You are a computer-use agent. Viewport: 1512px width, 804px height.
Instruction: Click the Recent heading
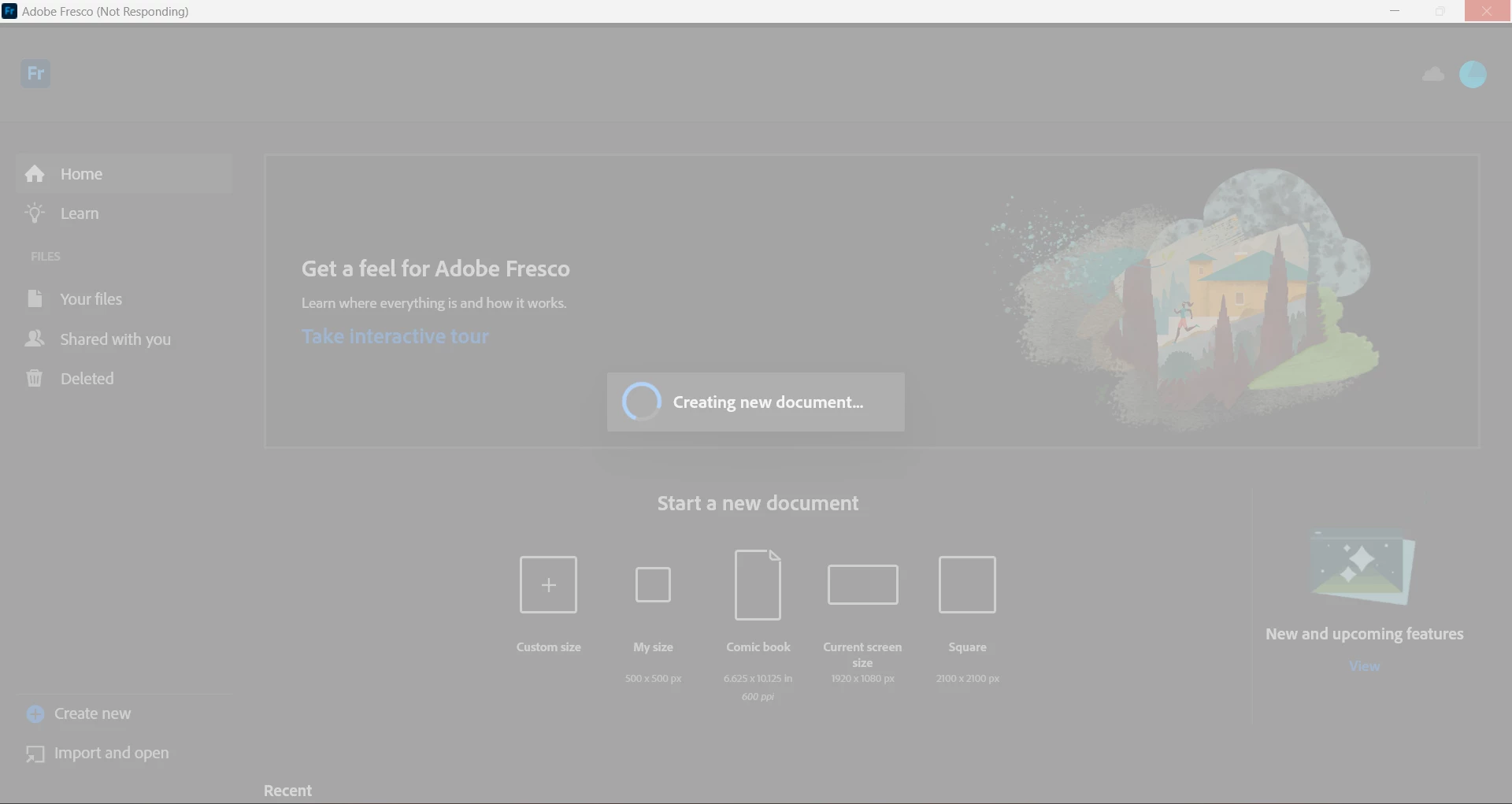(x=287, y=791)
